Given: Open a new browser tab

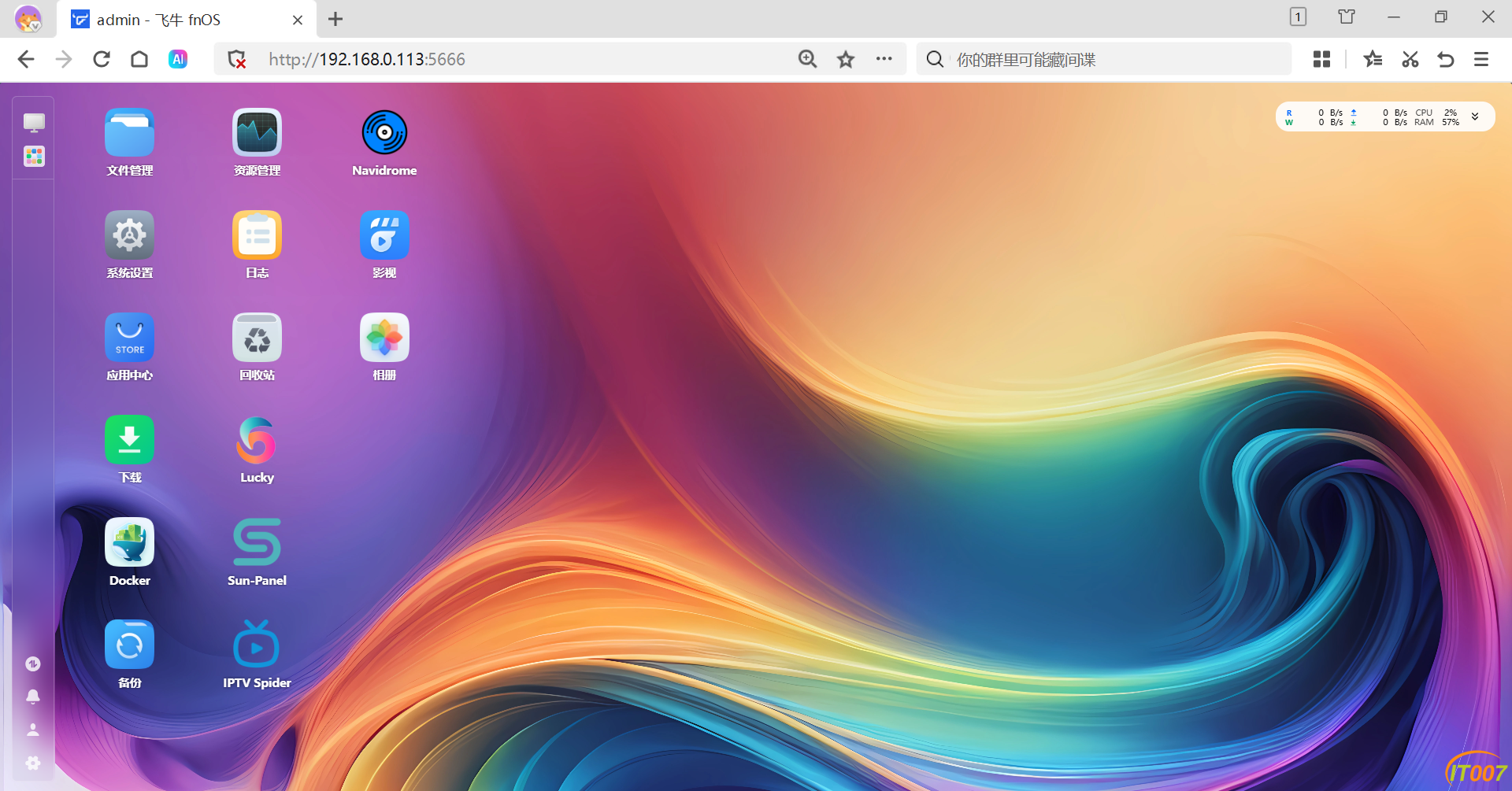Looking at the screenshot, I should click(x=335, y=20).
